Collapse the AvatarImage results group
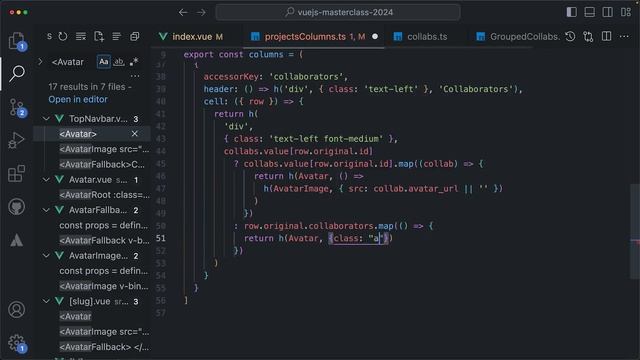This screenshot has width=640, height=360. [46, 256]
